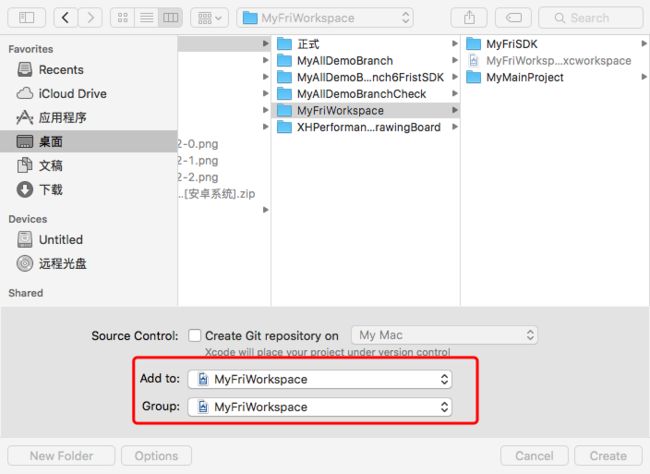Go back with the left chevron button
Image resolution: width=650 pixels, height=474 pixels.
click(65, 18)
